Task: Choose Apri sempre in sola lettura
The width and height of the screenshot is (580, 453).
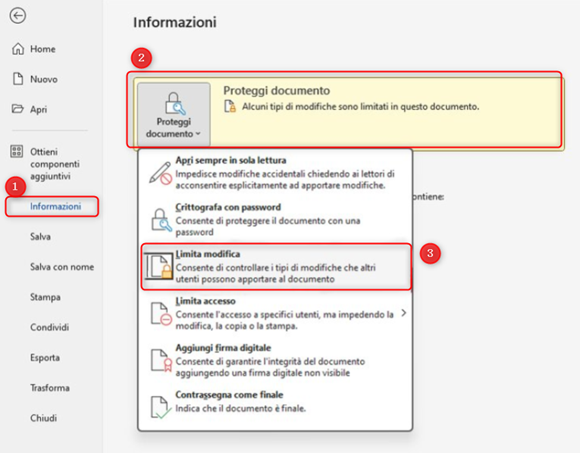Action: click(x=276, y=173)
